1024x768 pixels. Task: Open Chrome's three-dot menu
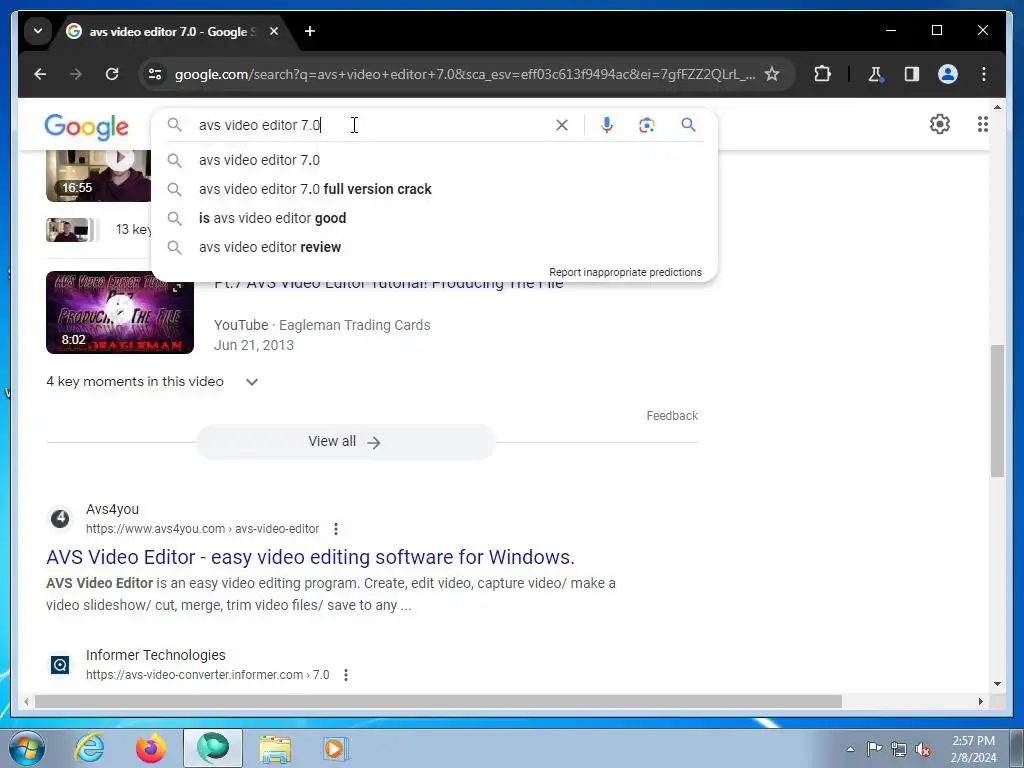coord(984,74)
